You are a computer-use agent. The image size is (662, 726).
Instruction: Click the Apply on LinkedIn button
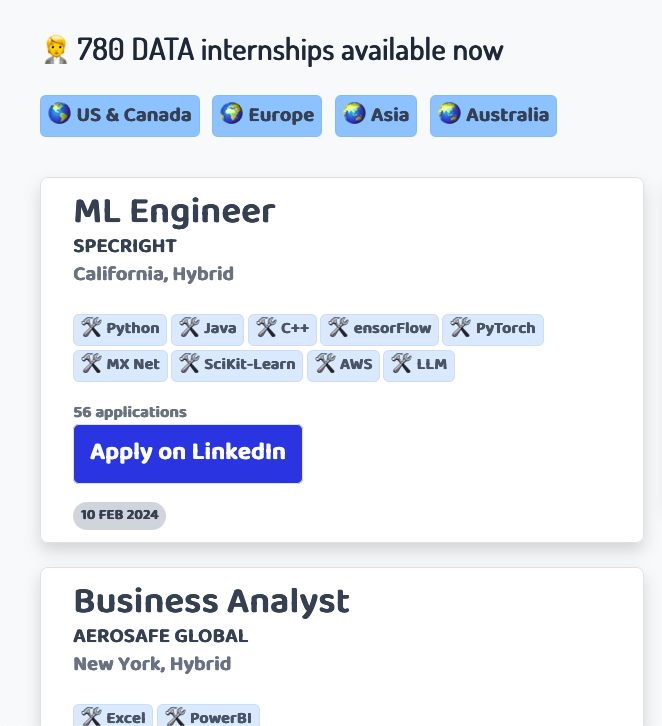[x=188, y=454]
